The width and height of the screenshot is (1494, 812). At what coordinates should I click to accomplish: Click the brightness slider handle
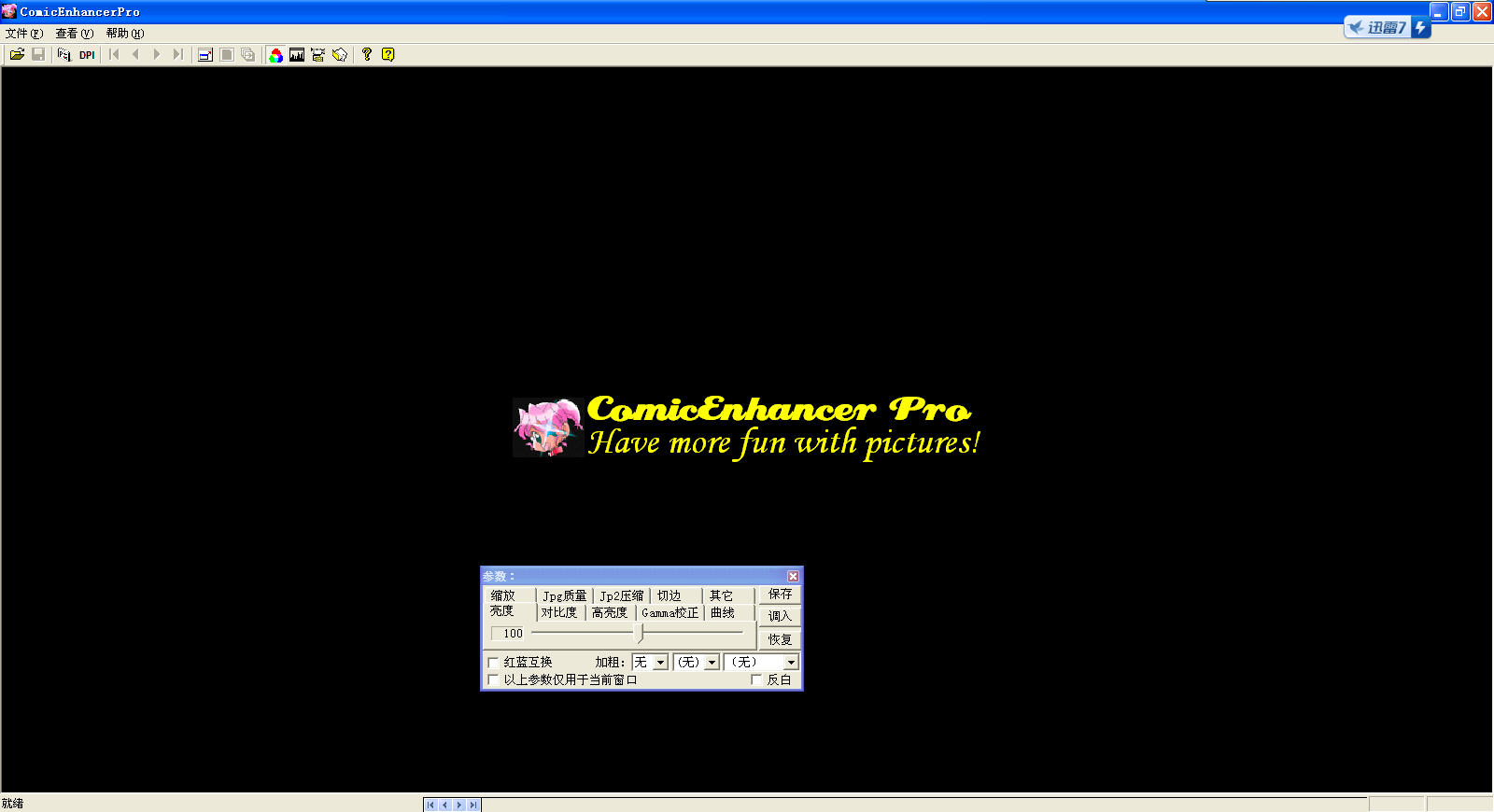click(641, 633)
